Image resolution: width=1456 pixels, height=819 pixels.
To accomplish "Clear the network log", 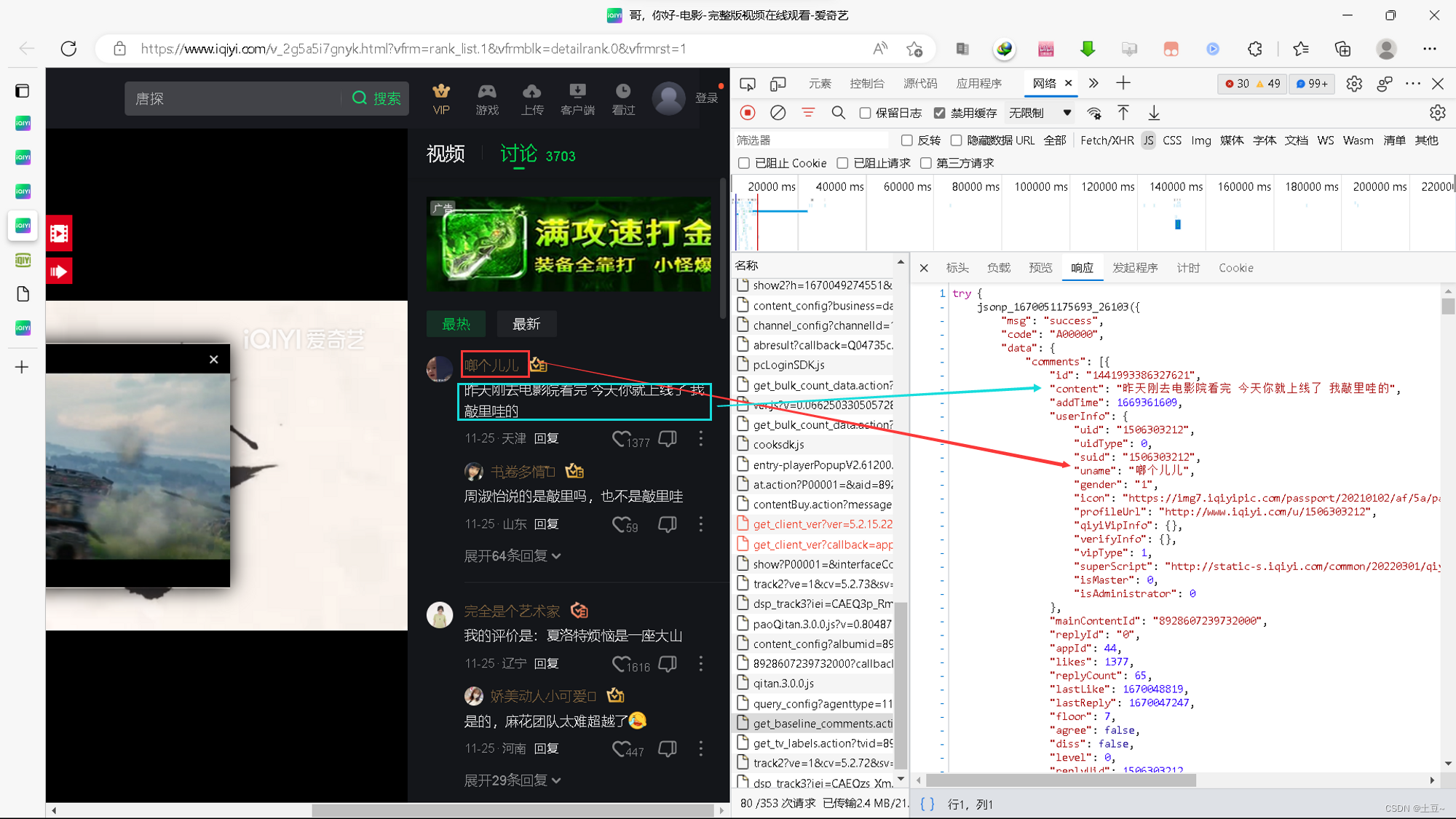I will pyautogui.click(x=778, y=113).
